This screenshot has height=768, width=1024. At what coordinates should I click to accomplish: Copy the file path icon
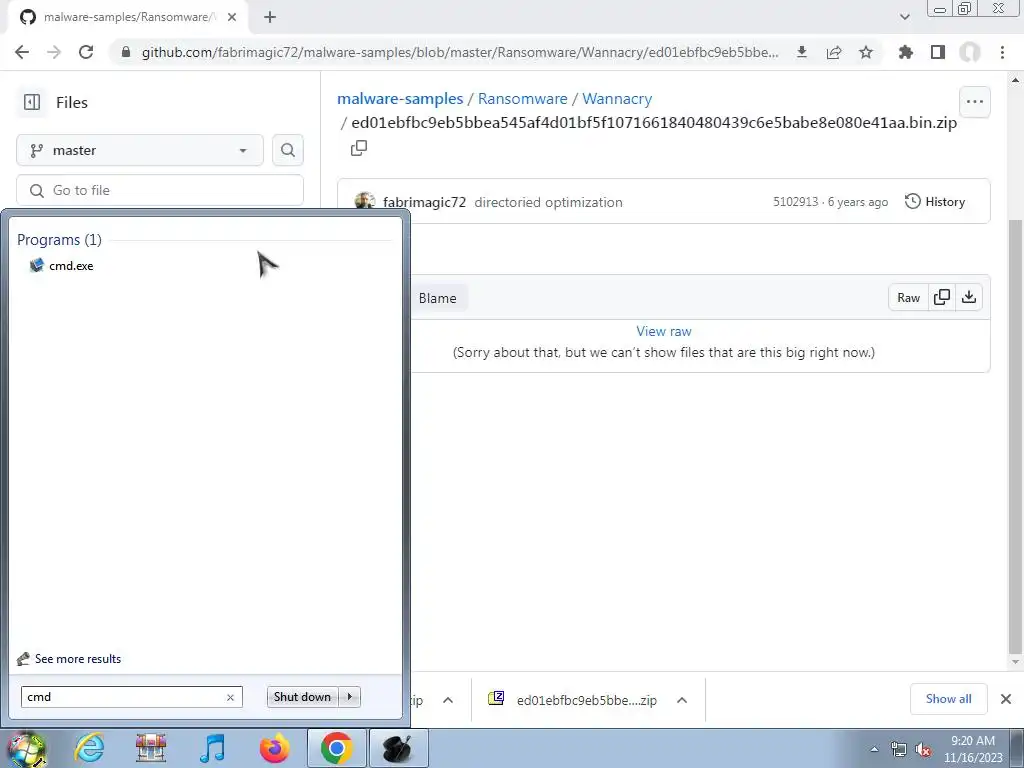359,148
